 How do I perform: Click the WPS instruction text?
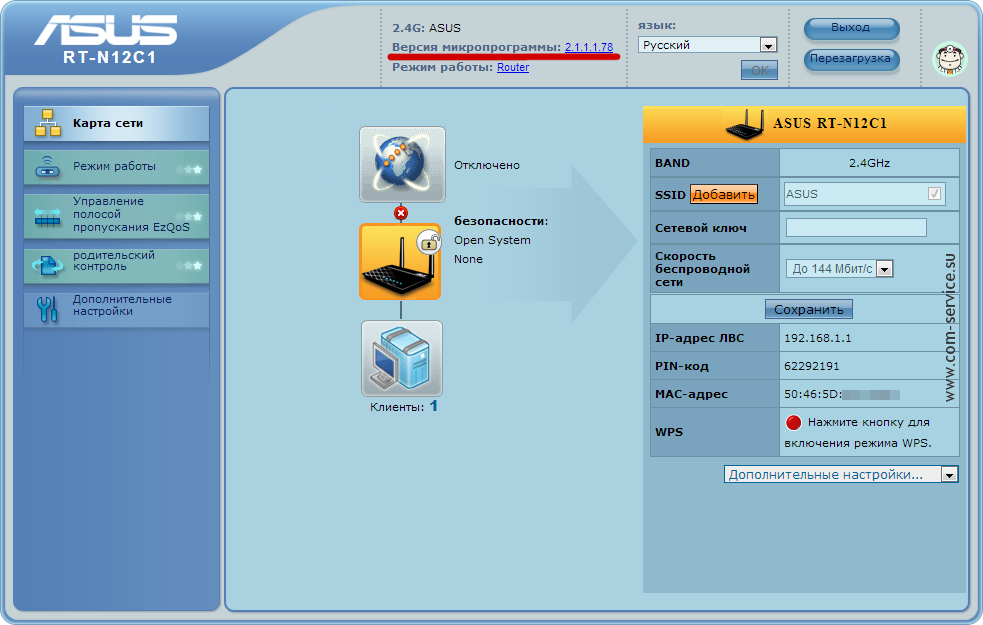click(858, 433)
